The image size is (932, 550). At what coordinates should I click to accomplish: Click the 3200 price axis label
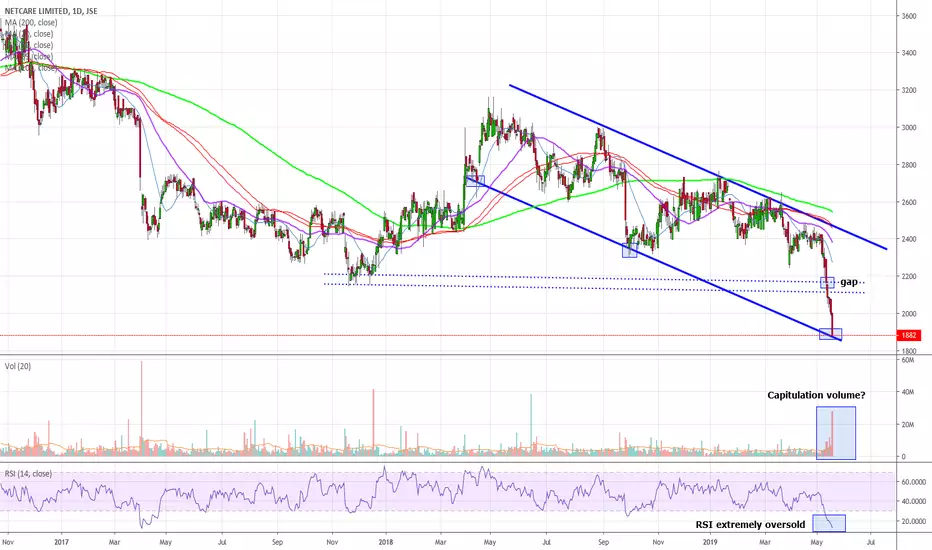[909, 90]
